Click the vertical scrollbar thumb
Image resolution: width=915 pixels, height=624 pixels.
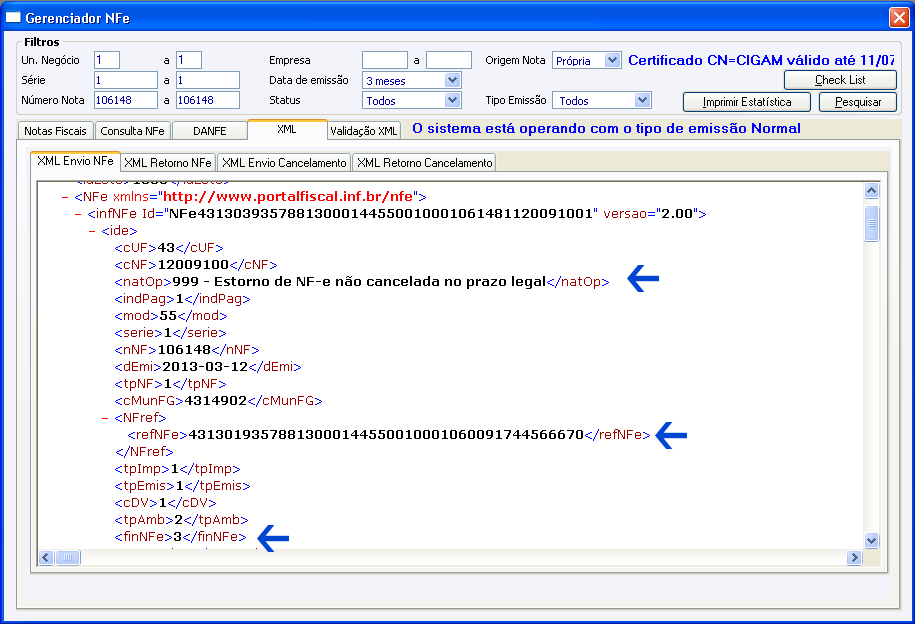(871, 223)
